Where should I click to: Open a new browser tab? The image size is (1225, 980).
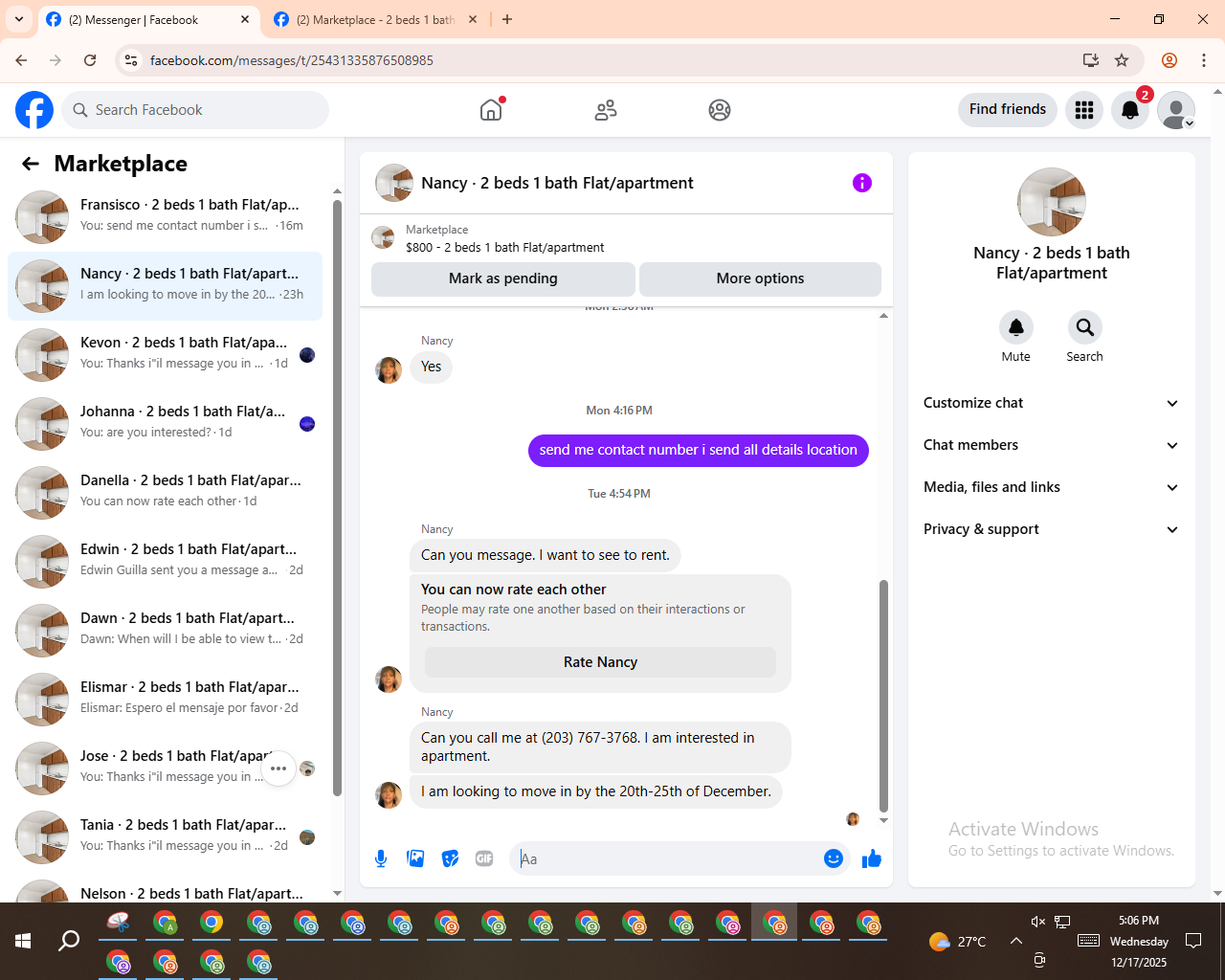pos(507,19)
